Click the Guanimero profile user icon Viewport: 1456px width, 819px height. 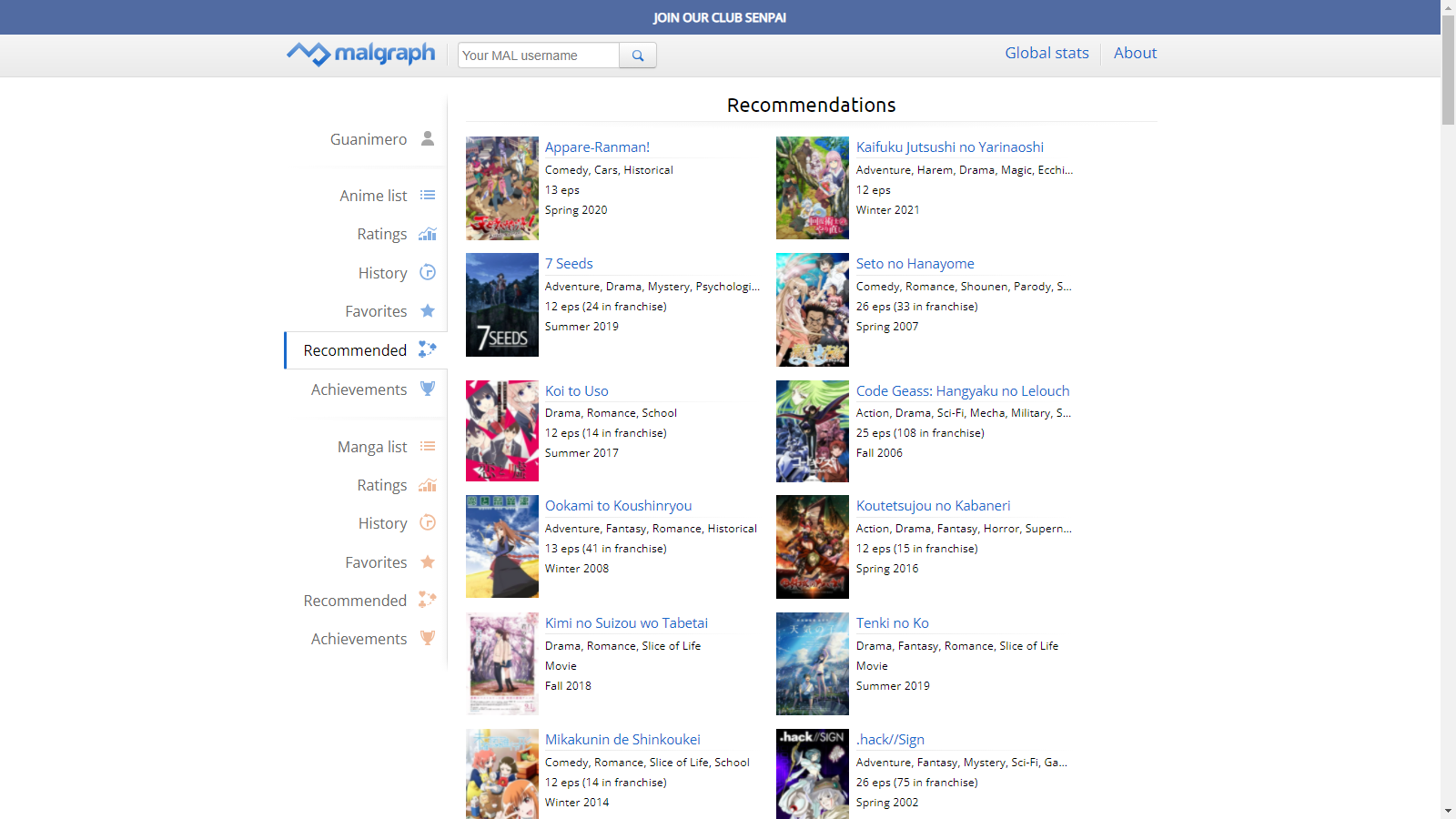tap(428, 139)
